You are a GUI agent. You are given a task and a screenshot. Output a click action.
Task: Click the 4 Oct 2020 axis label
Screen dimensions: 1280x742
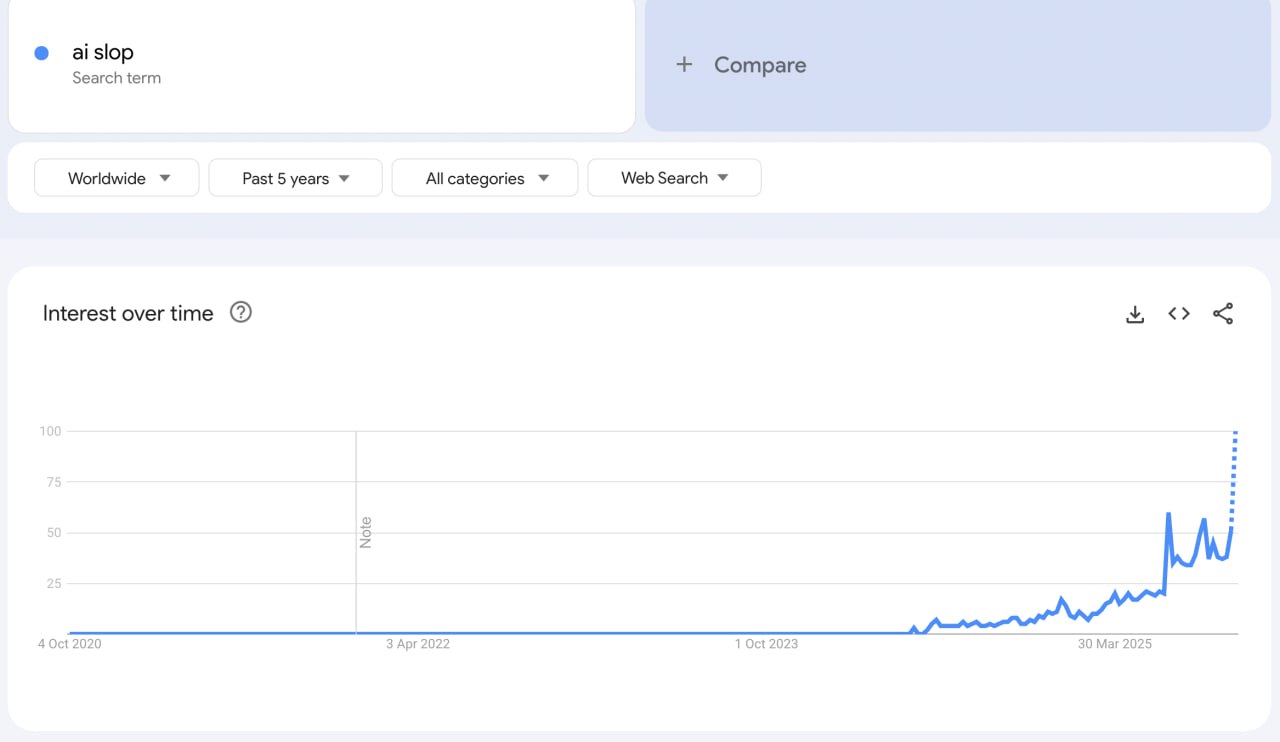click(x=70, y=644)
